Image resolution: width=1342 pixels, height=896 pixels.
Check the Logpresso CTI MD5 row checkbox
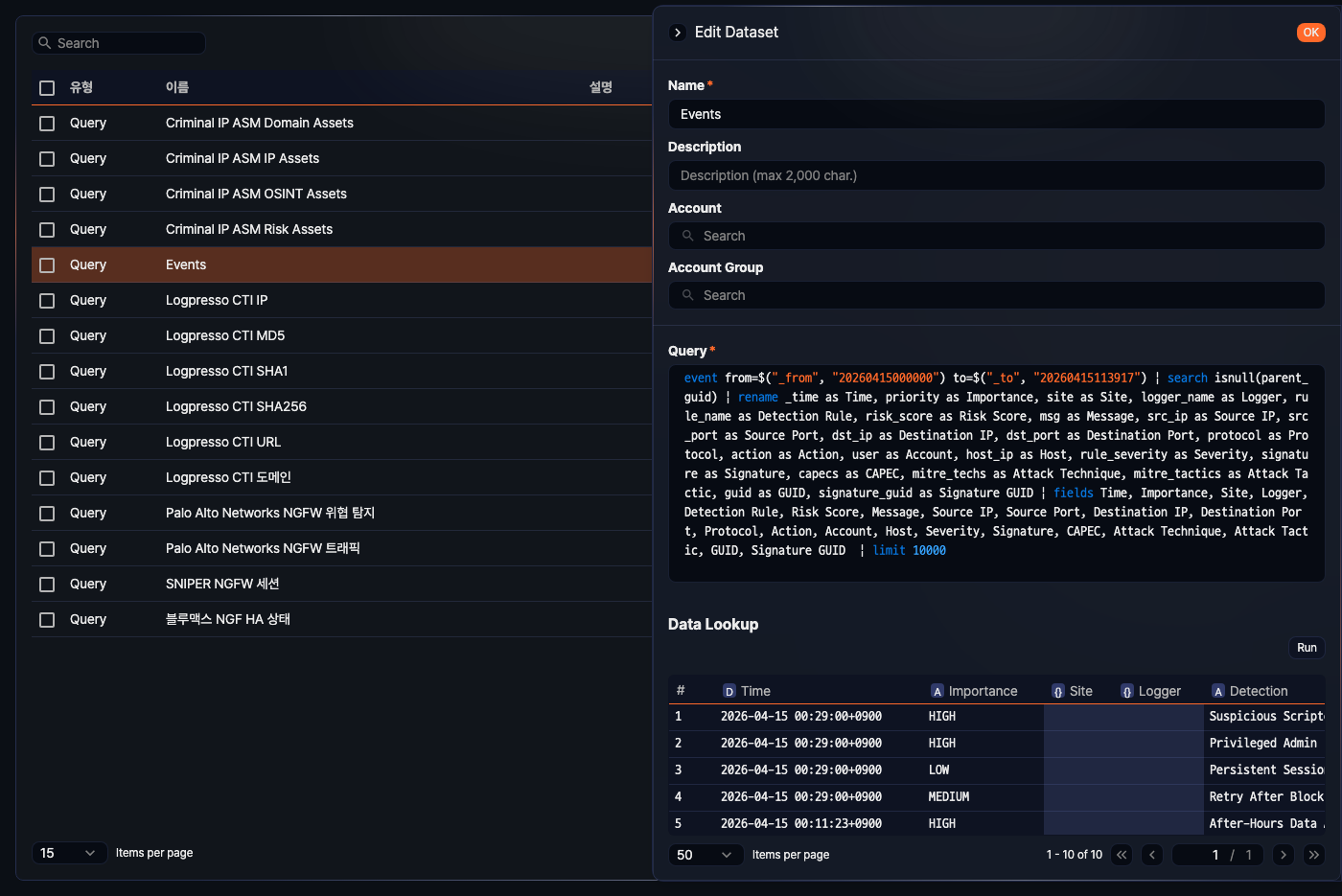[x=46, y=335]
